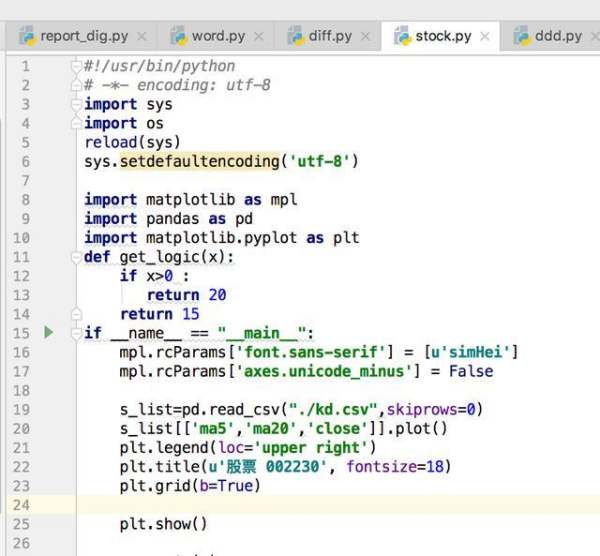Viewport: 600px width, 556px height.
Task: Close the diff.py tab
Action: point(366,36)
